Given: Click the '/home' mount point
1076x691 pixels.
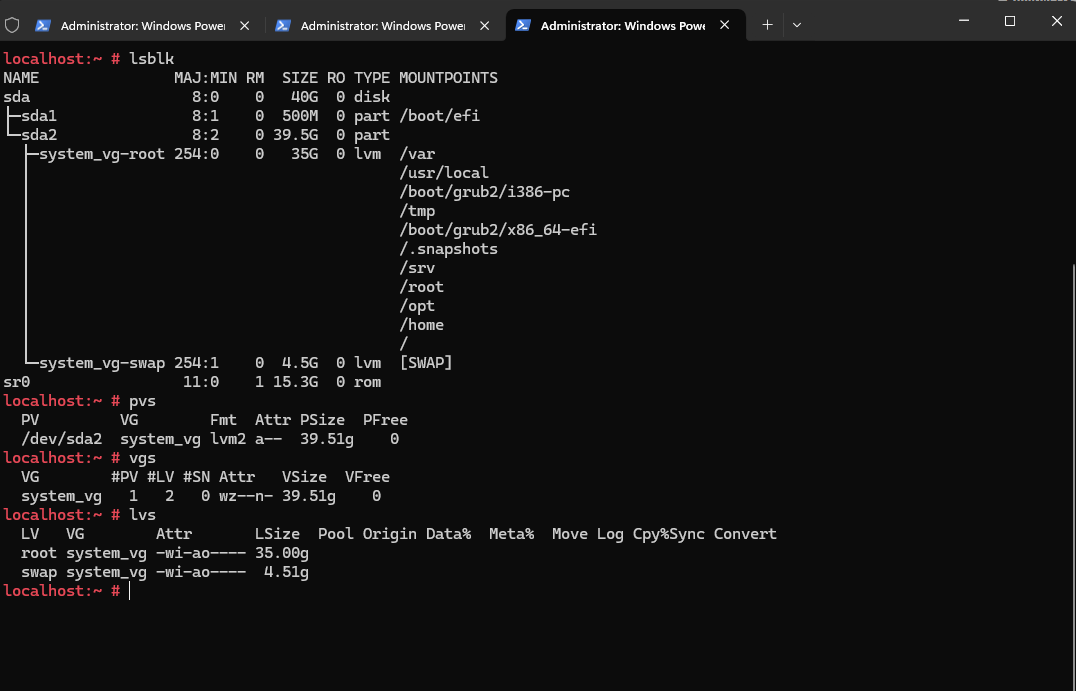Looking at the screenshot, I should tap(421, 325).
